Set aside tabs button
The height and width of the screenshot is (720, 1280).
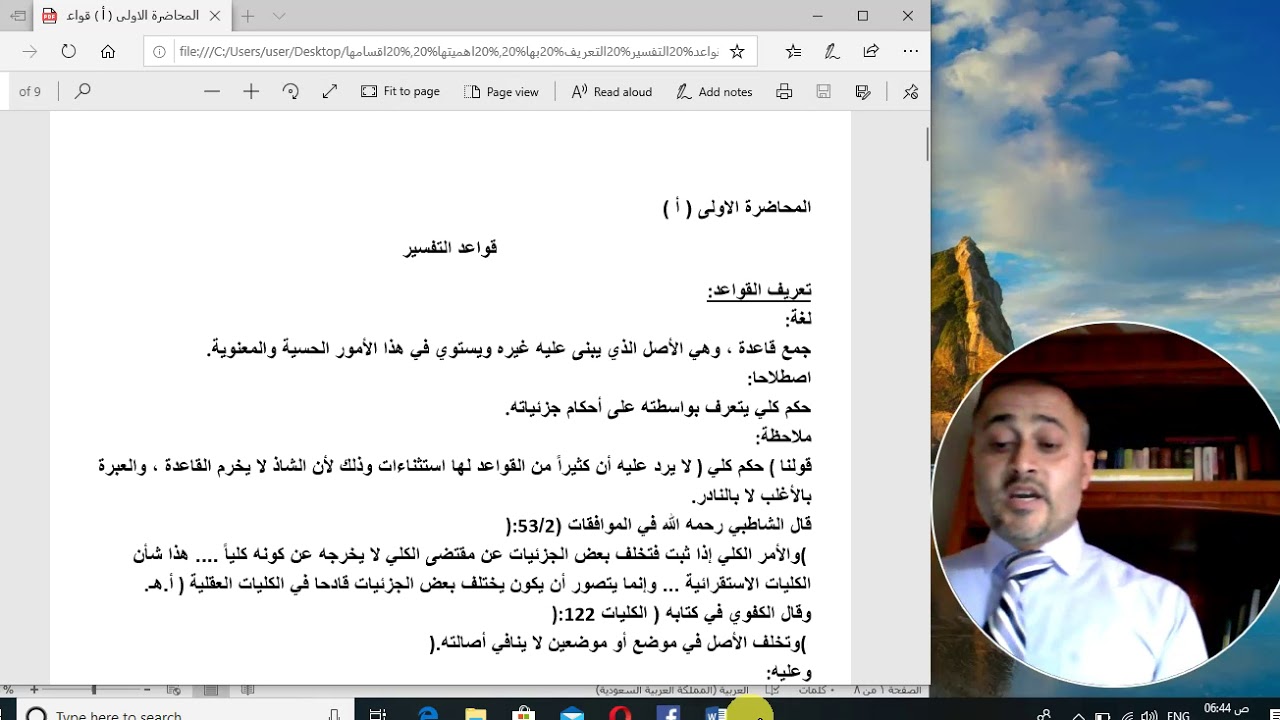tap(18, 16)
